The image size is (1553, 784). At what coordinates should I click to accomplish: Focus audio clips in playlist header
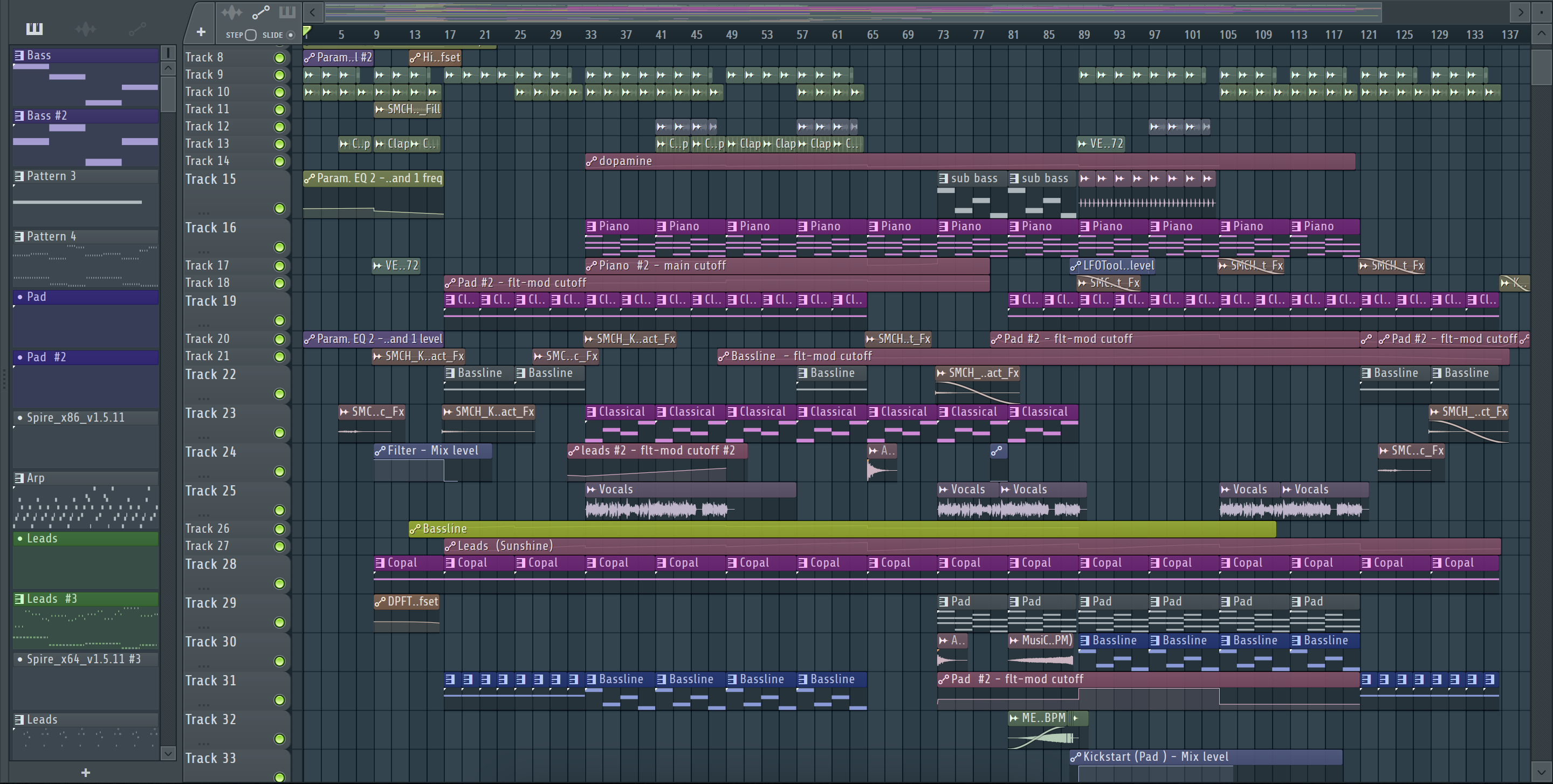tap(231, 12)
